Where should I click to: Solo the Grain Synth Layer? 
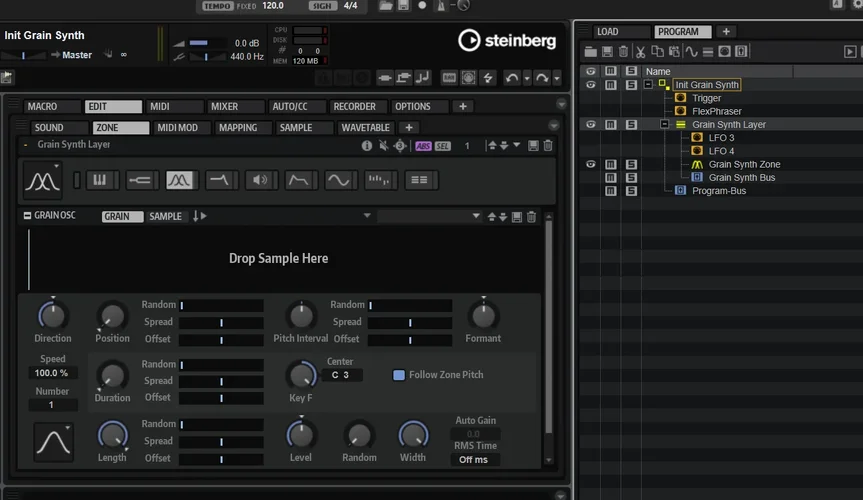(630, 125)
